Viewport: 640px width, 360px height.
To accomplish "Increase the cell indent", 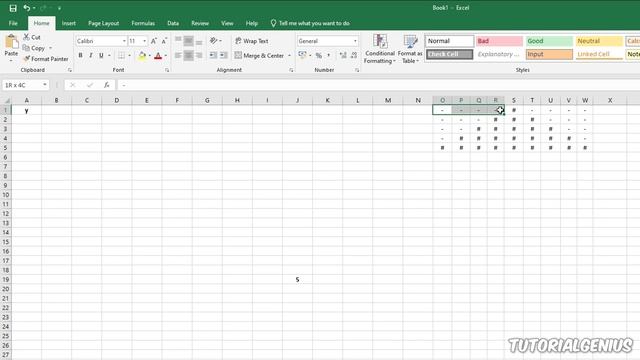I will coord(223,55).
